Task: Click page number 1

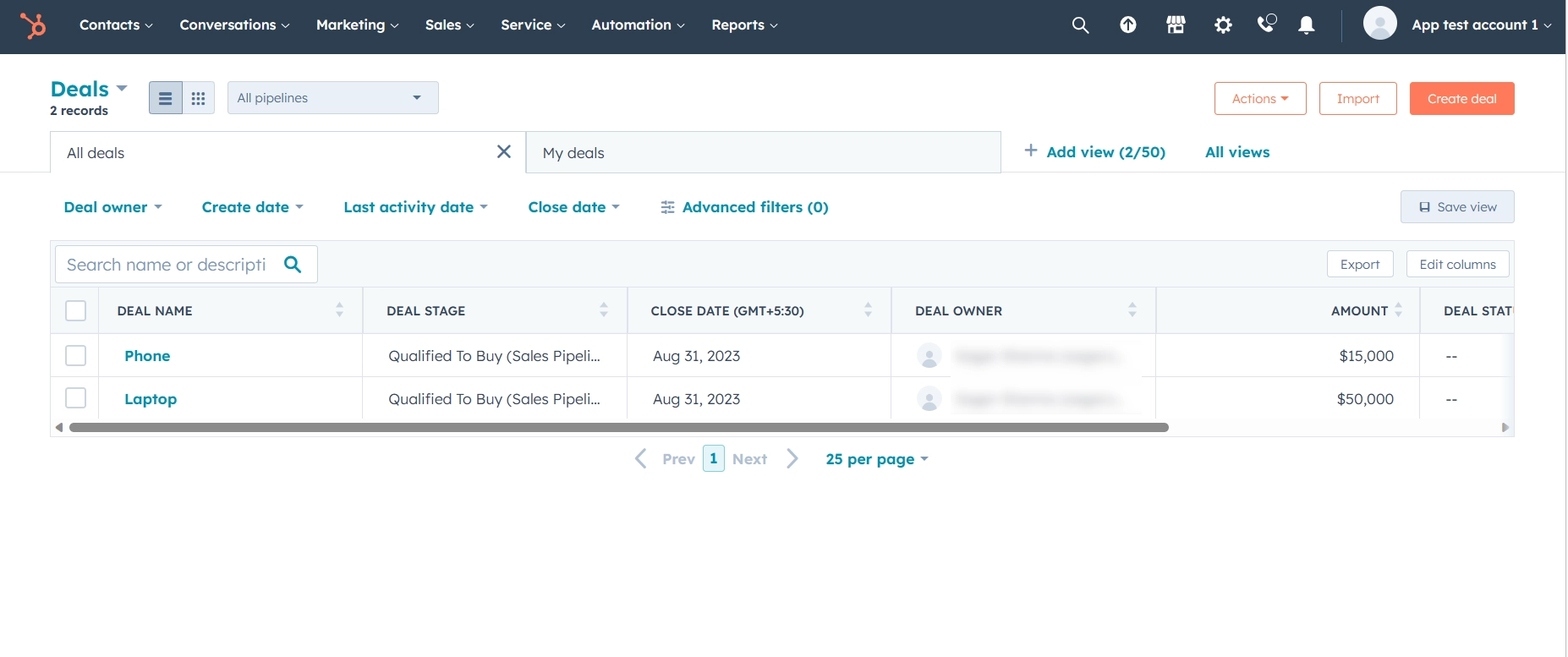Action: click(x=714, y=458)
